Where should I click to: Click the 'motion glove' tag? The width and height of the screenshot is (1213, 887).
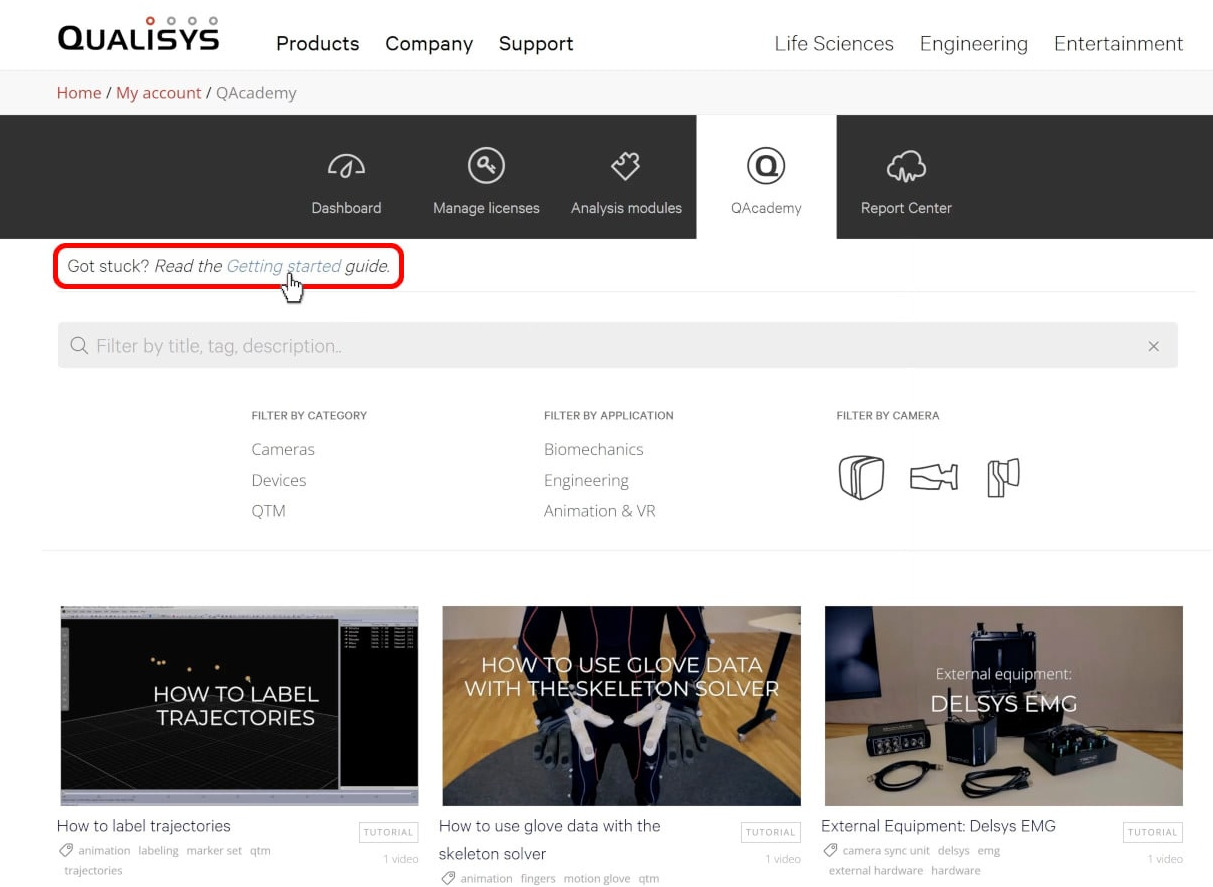point(596,878)
